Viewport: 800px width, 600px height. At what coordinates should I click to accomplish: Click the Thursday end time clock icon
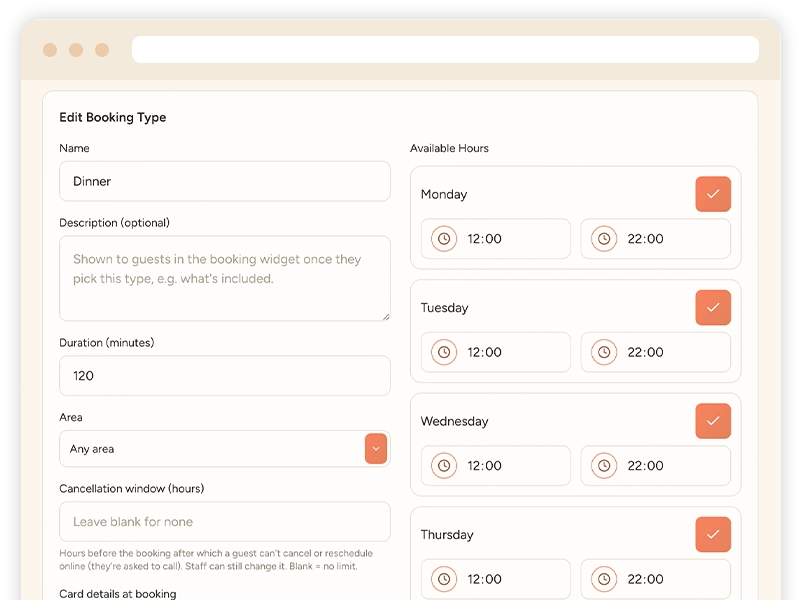pyautogui.click(x=604, y=579)
